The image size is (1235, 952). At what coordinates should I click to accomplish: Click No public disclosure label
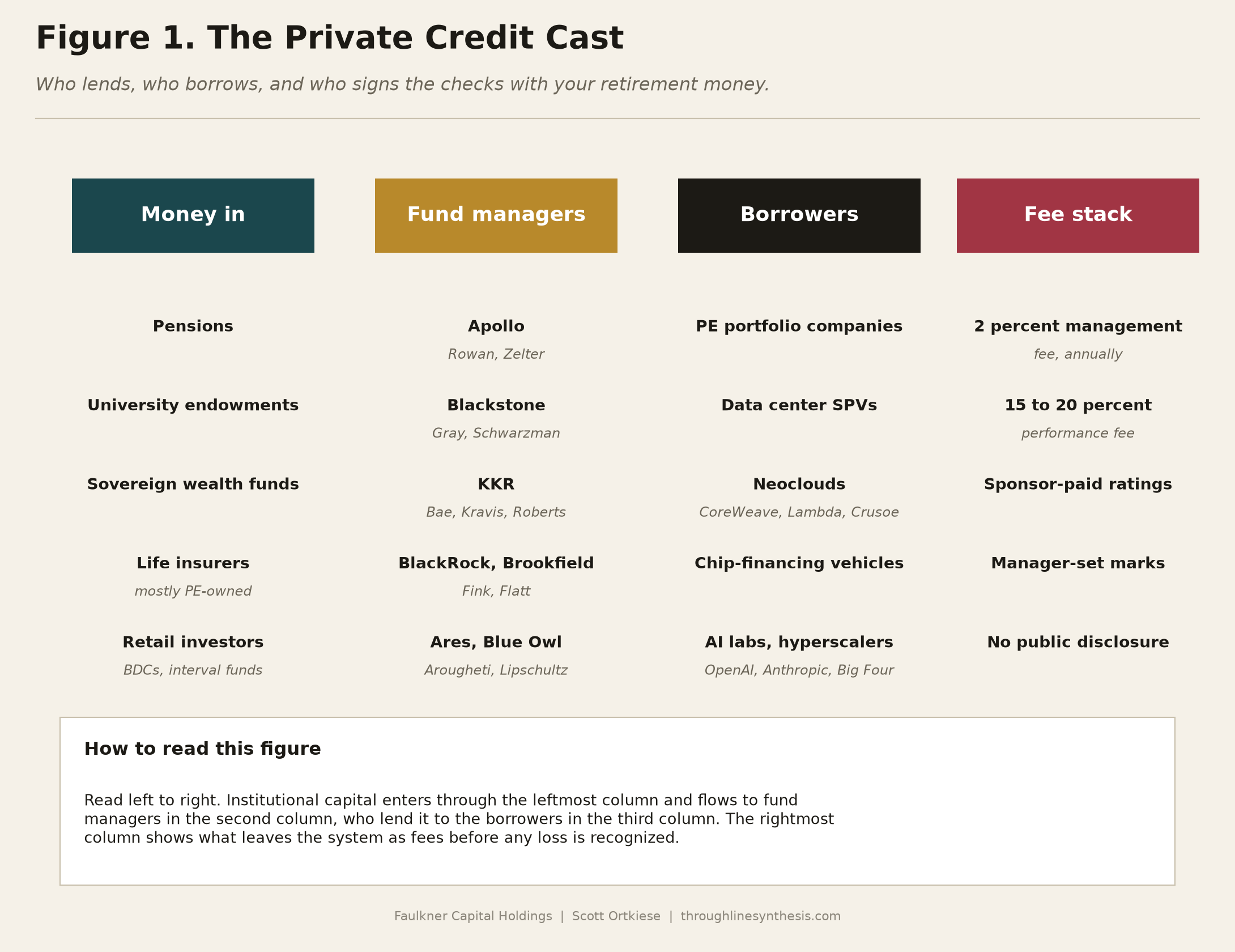[1078, 642]
